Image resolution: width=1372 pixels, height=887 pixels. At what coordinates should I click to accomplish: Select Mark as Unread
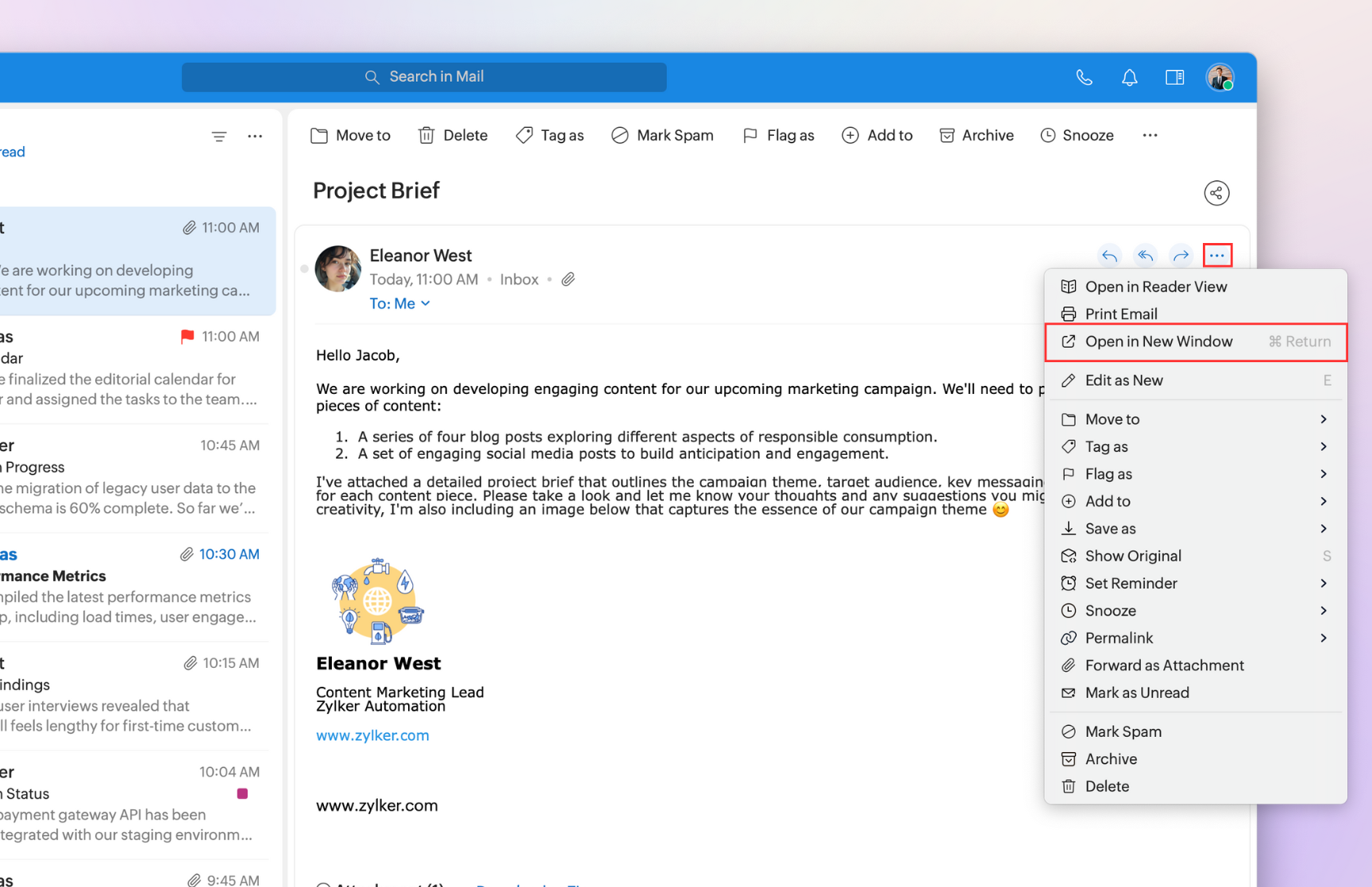[1196, 693]
